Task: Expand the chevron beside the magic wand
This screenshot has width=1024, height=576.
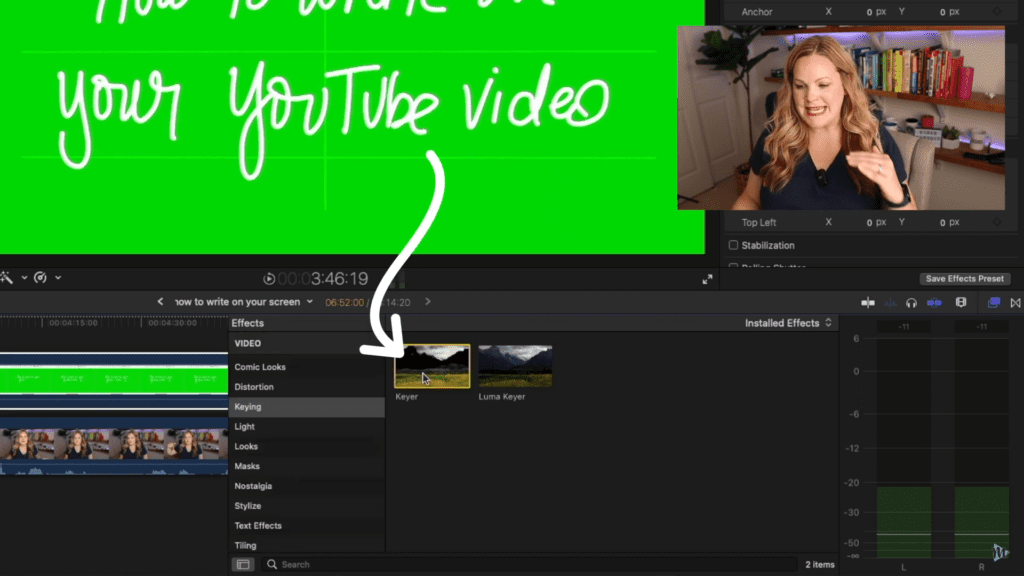Action: pos(24,278)
